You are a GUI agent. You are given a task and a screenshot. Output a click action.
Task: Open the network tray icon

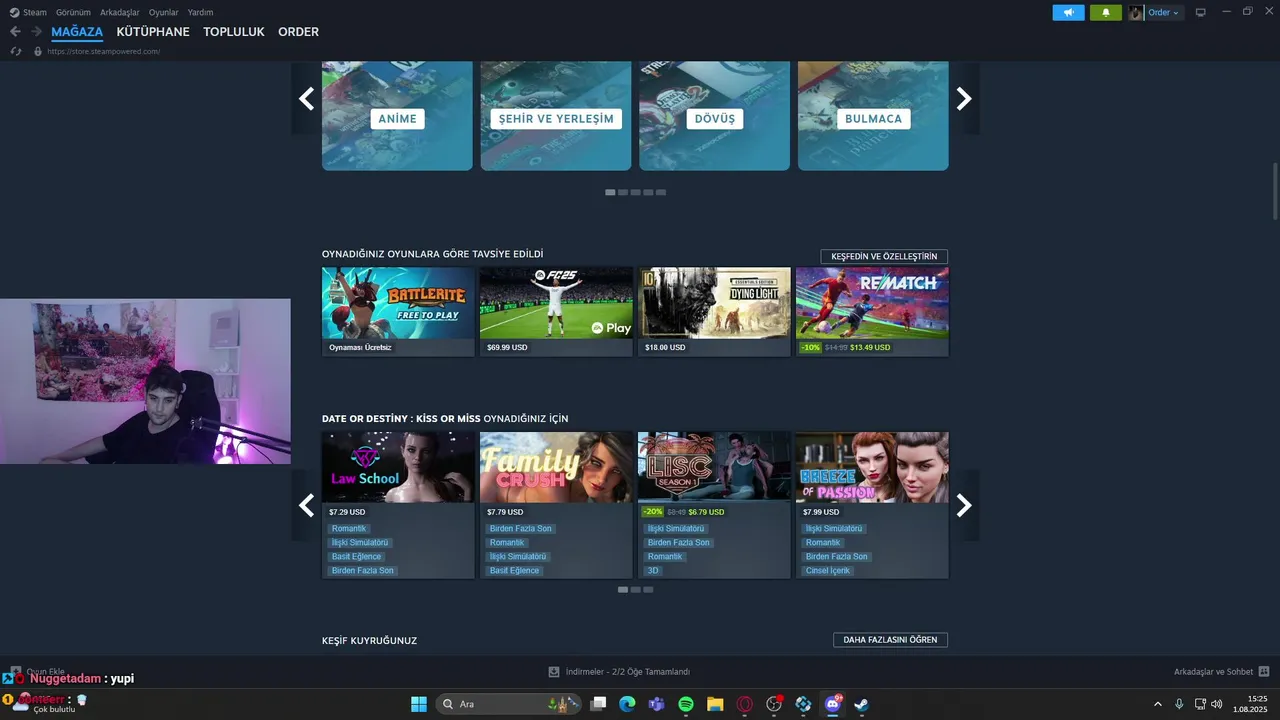tap(1200, 704)
